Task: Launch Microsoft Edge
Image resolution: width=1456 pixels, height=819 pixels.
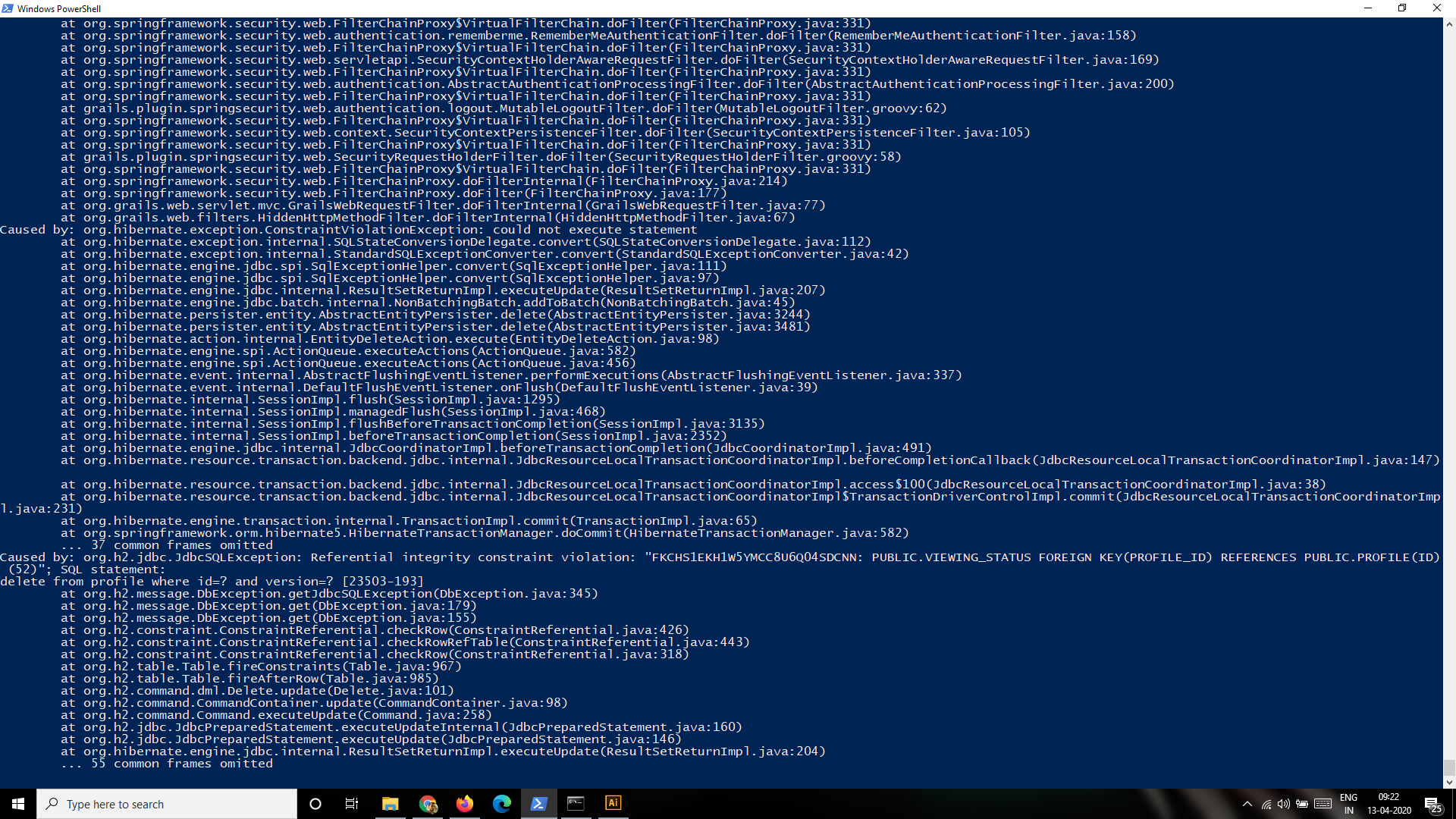Action: coord(502,804)
